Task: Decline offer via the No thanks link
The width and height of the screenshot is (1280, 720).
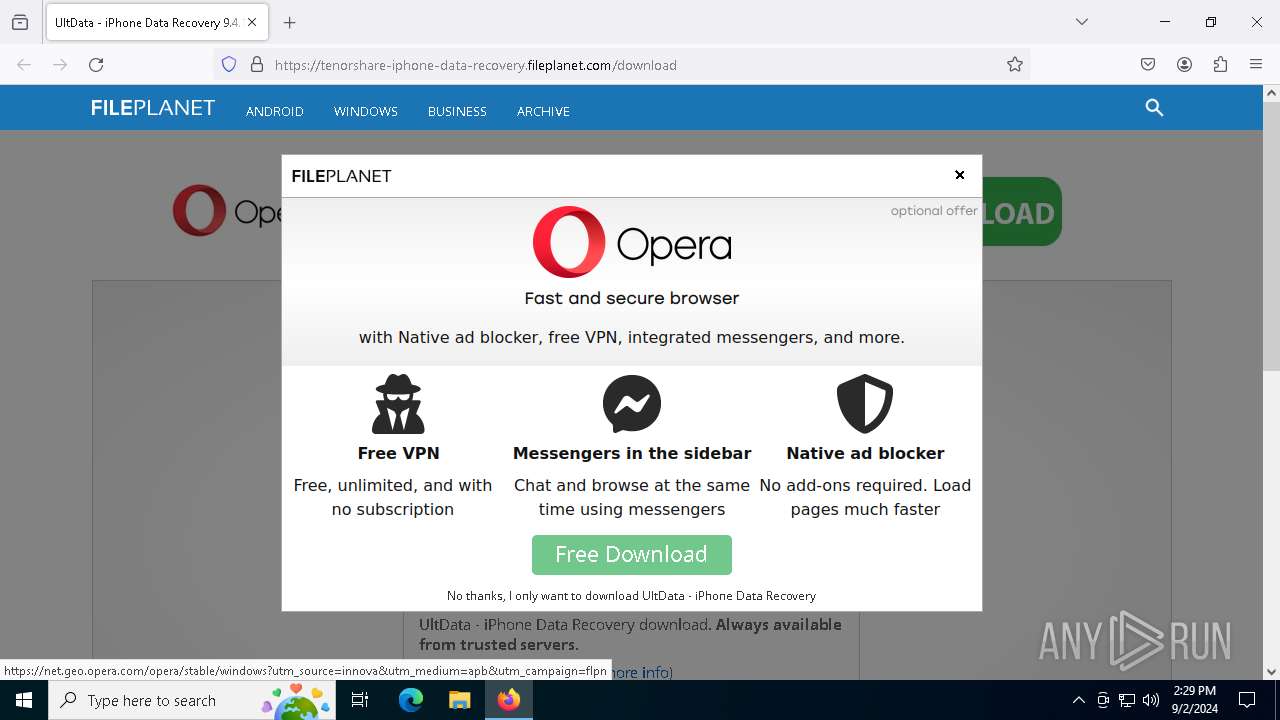Action: [x=631, y=595]
